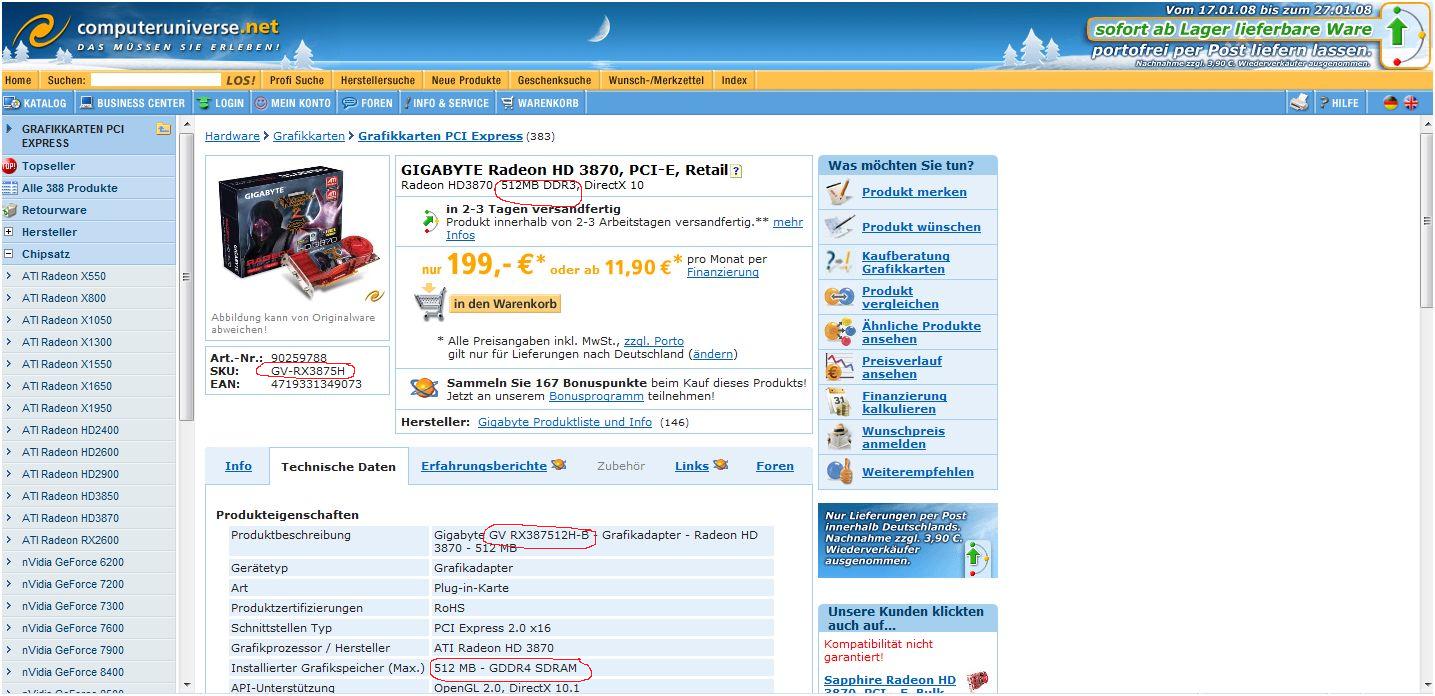This screenshot has height=696, width=1435.
Task: Open the KATALOG menu
Action: [x=37, y=103]
